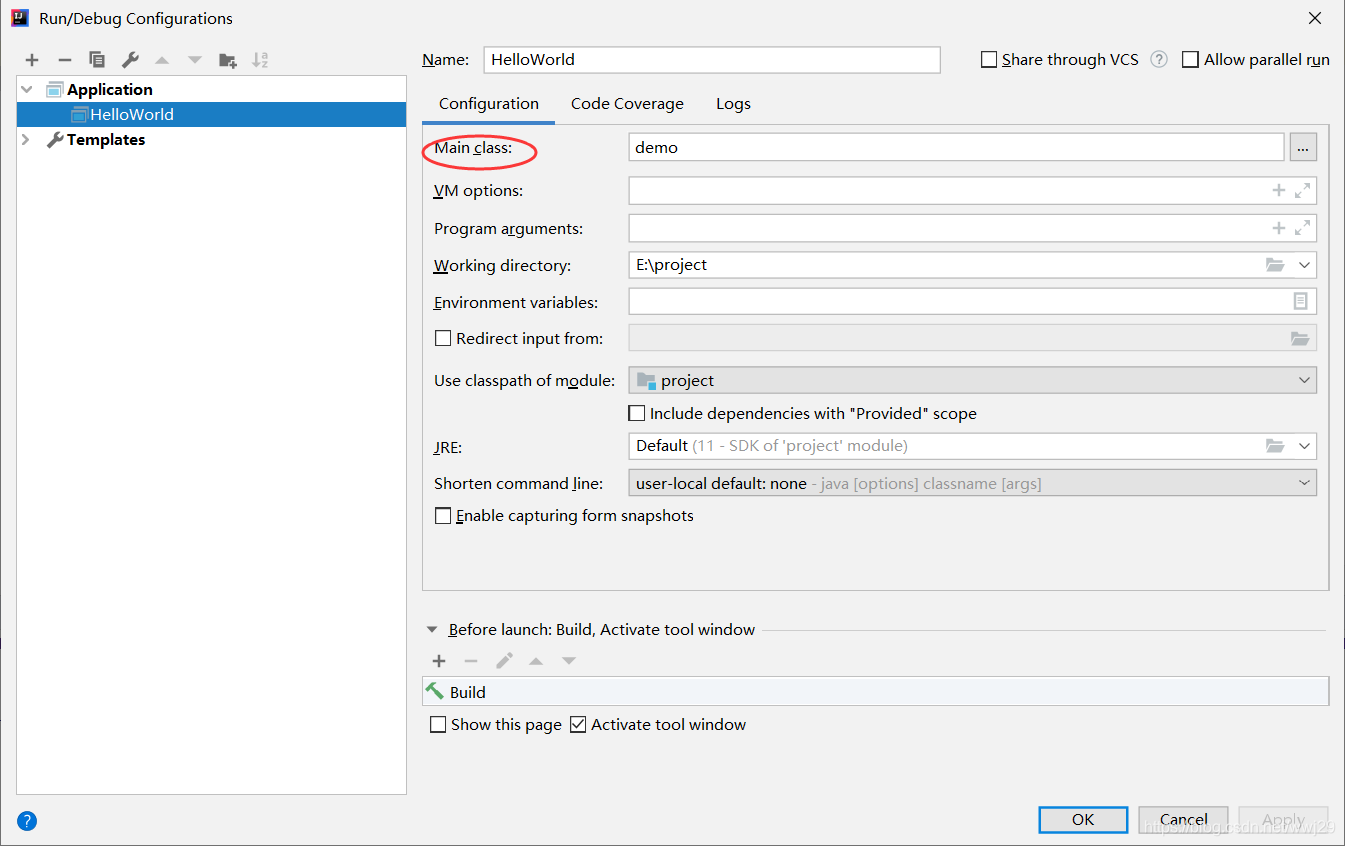Add a new run configuration
This screenshot has width=1345, height=846.
32,60
